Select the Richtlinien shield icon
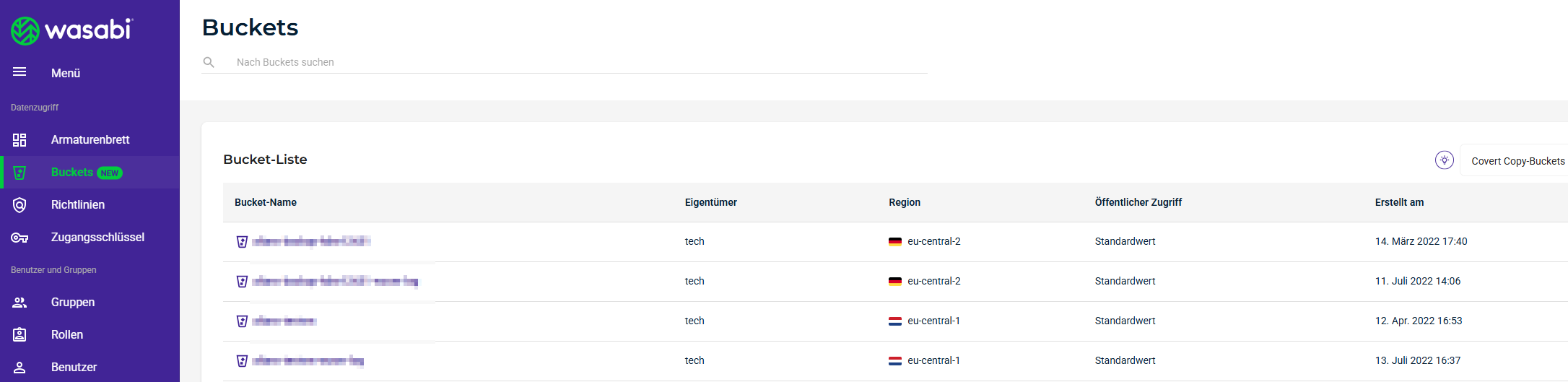The width and height of the screenshot is (1568, 382). pyautogui.click(x=19, y=205)
